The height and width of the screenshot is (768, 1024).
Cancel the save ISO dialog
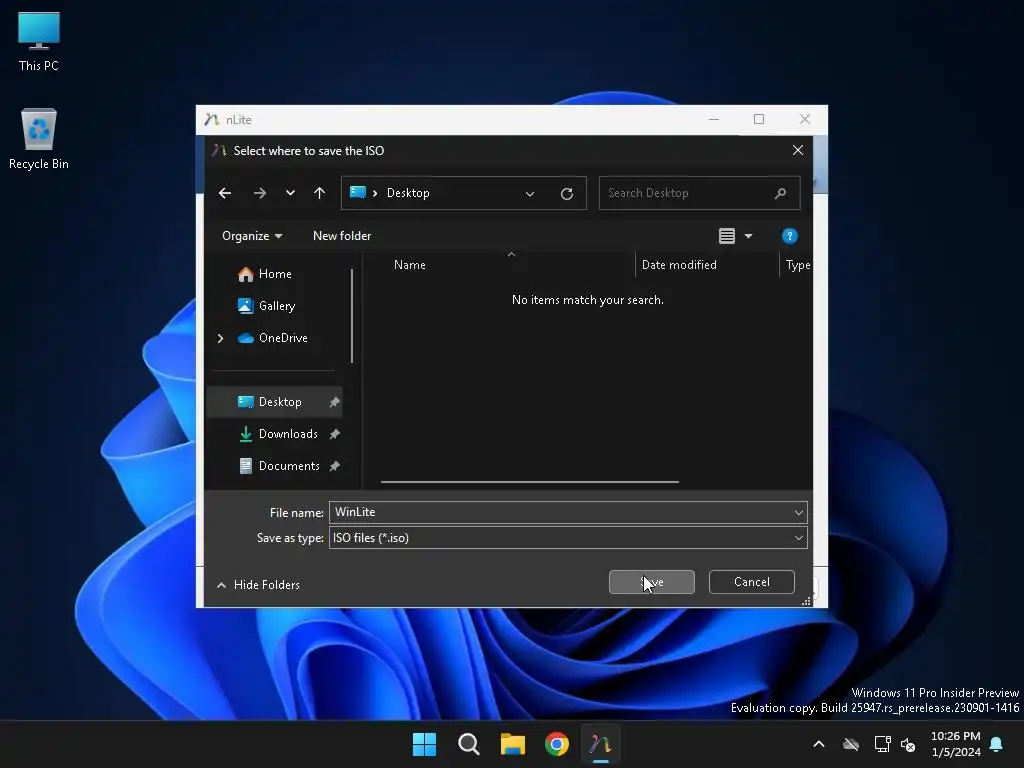752,583
